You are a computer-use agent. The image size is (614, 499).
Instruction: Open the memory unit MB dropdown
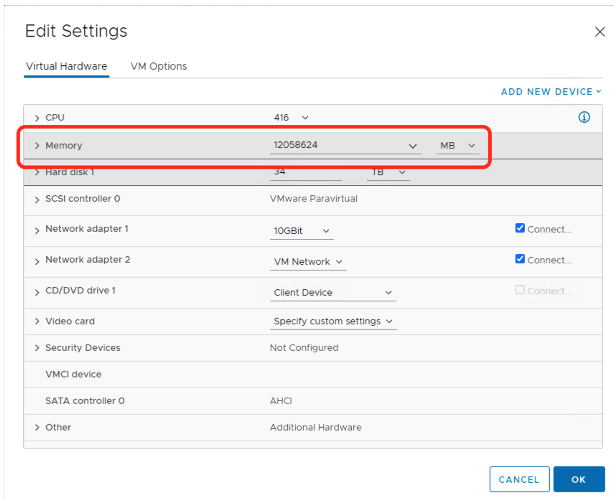[458, 146]
